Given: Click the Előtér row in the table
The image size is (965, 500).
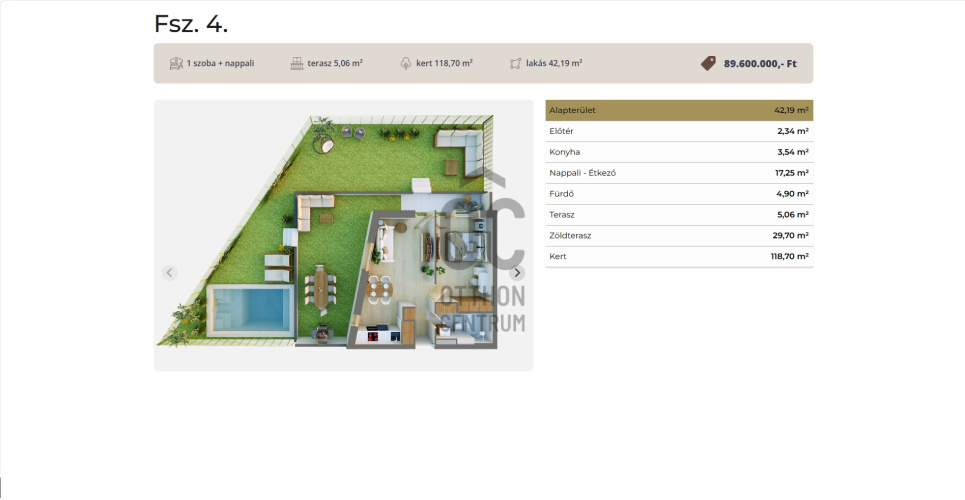Looking at the screenshot, I should [x=678, y=131].
